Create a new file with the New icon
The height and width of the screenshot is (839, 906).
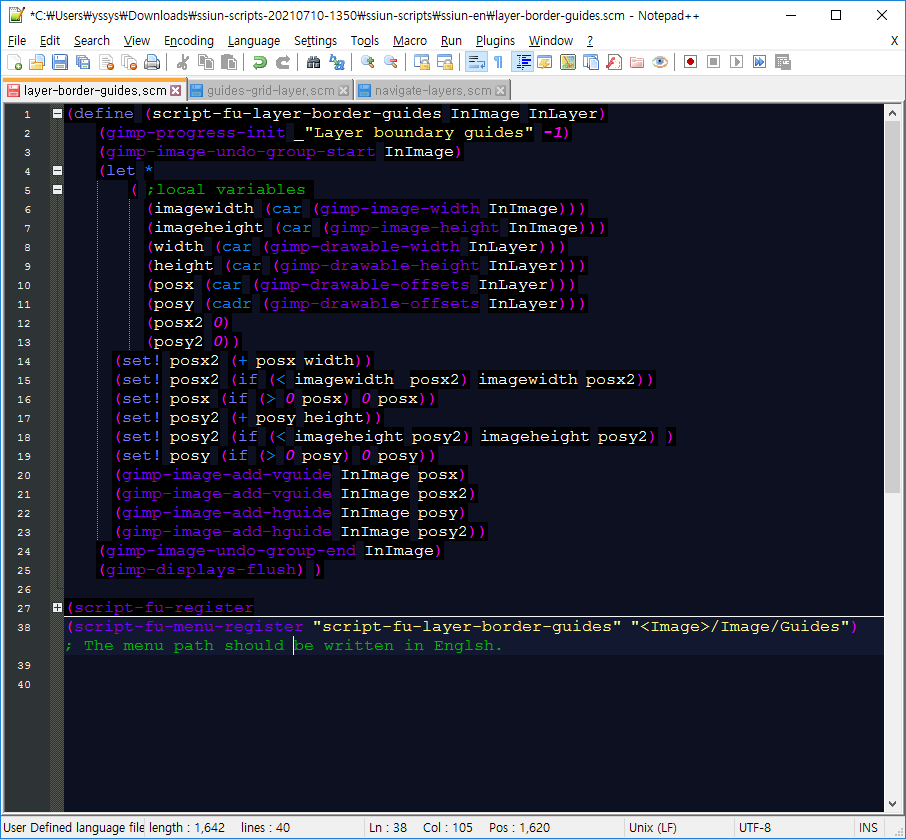pos(14,62)
